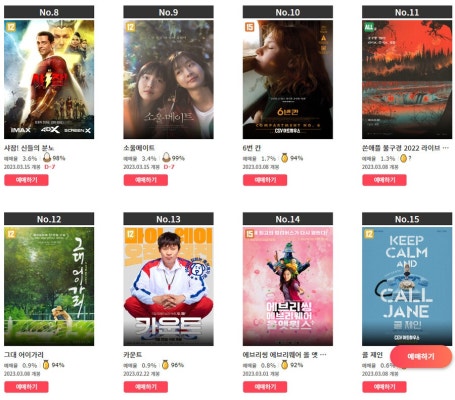The height and width of the screenshot is (400, 455).
Task: Click the age 15 badge on No.10 poster
Action: (x=249, y=27)
